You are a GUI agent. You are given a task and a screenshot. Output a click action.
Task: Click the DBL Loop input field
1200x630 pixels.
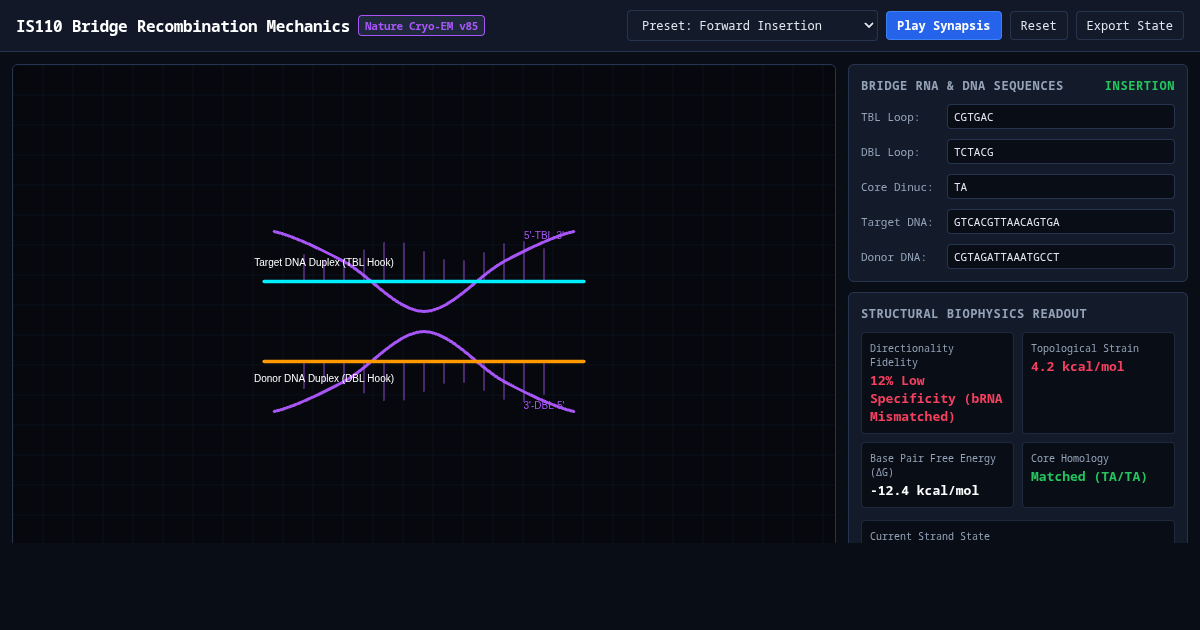pos(1061,152)
